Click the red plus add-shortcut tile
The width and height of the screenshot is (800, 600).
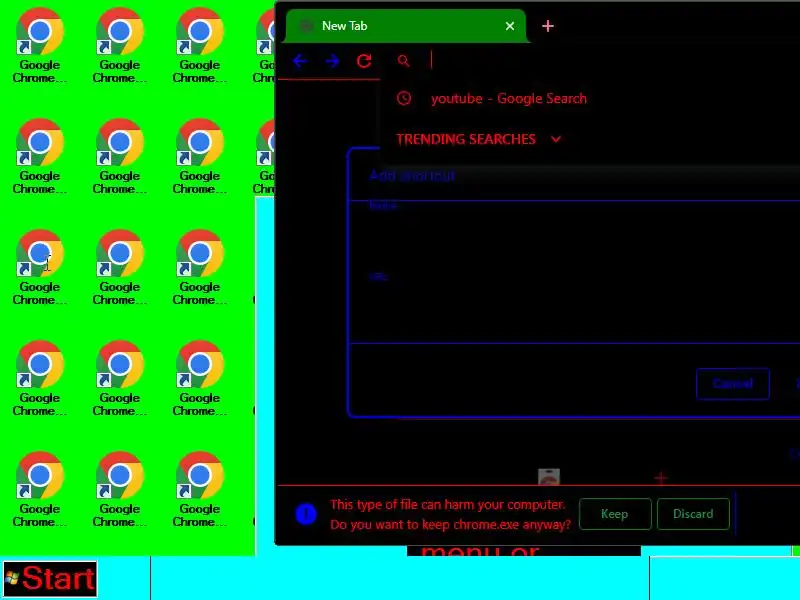661,478
